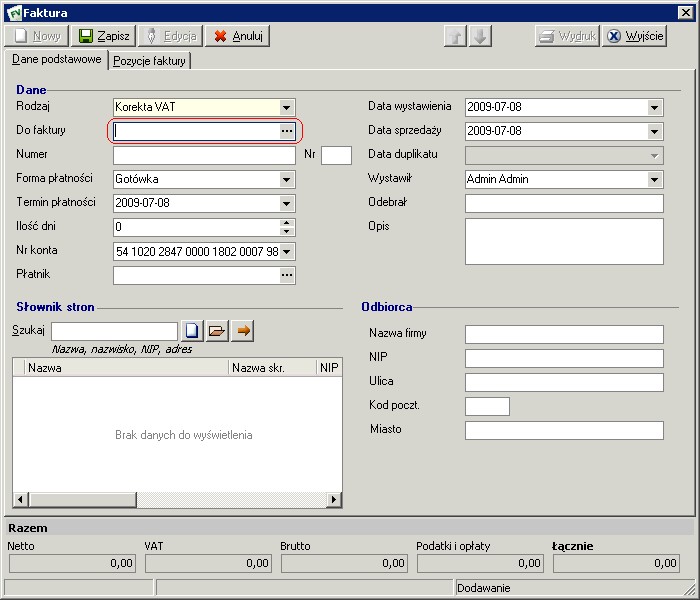Click the Opis text area
The image size is (700, 600).
click(x=564, y=241)
